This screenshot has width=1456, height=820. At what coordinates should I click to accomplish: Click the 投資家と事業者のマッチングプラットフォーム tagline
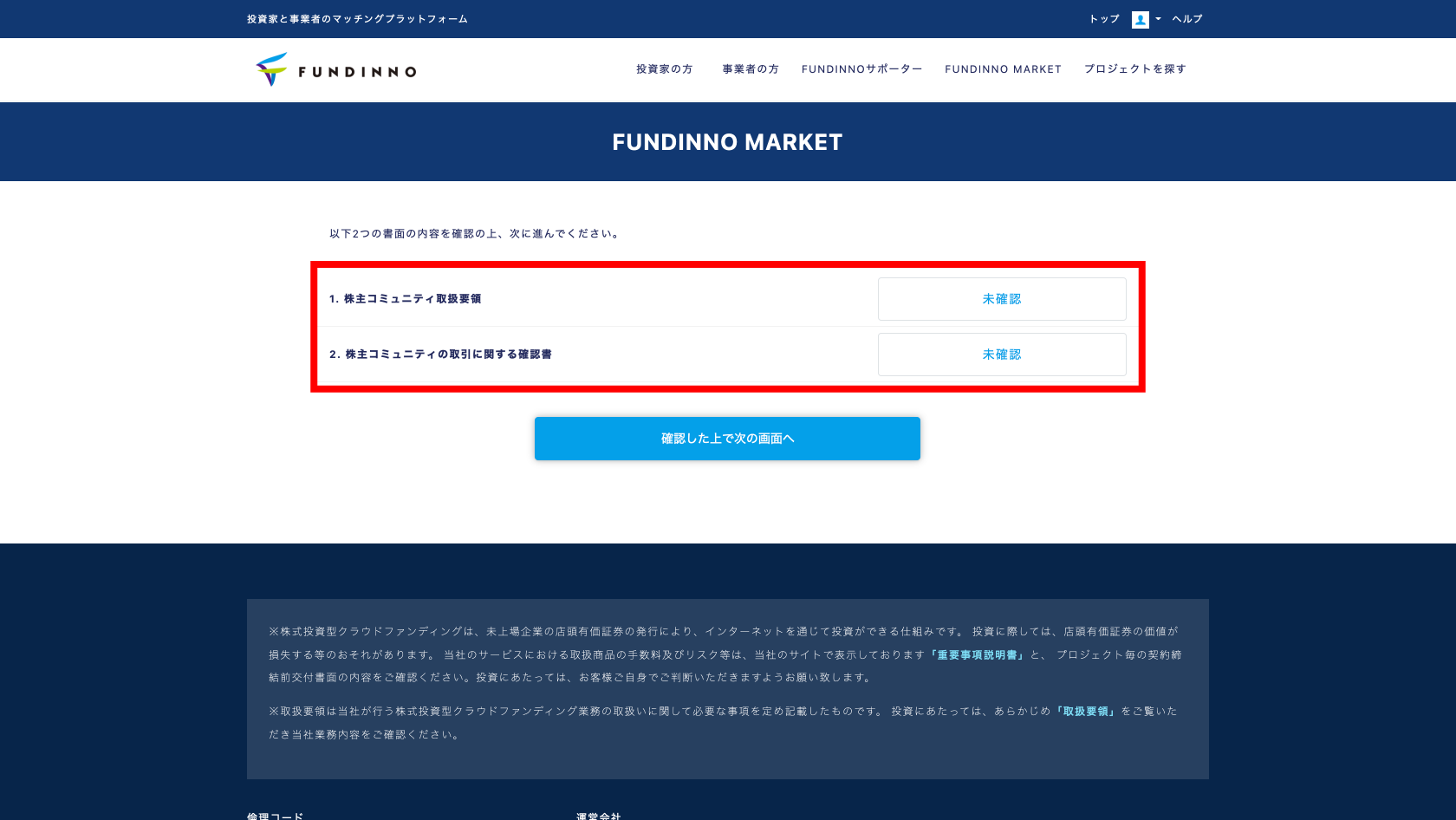(x=357, y=19)
